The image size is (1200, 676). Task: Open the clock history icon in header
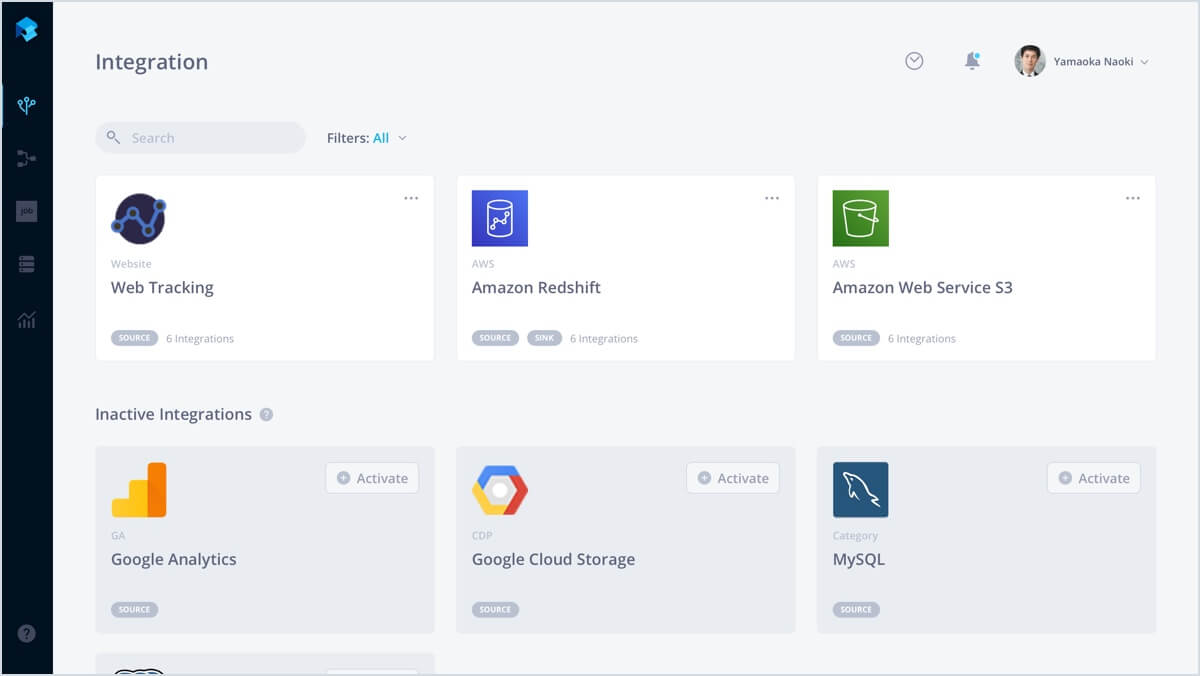click(x=914, y=61)
